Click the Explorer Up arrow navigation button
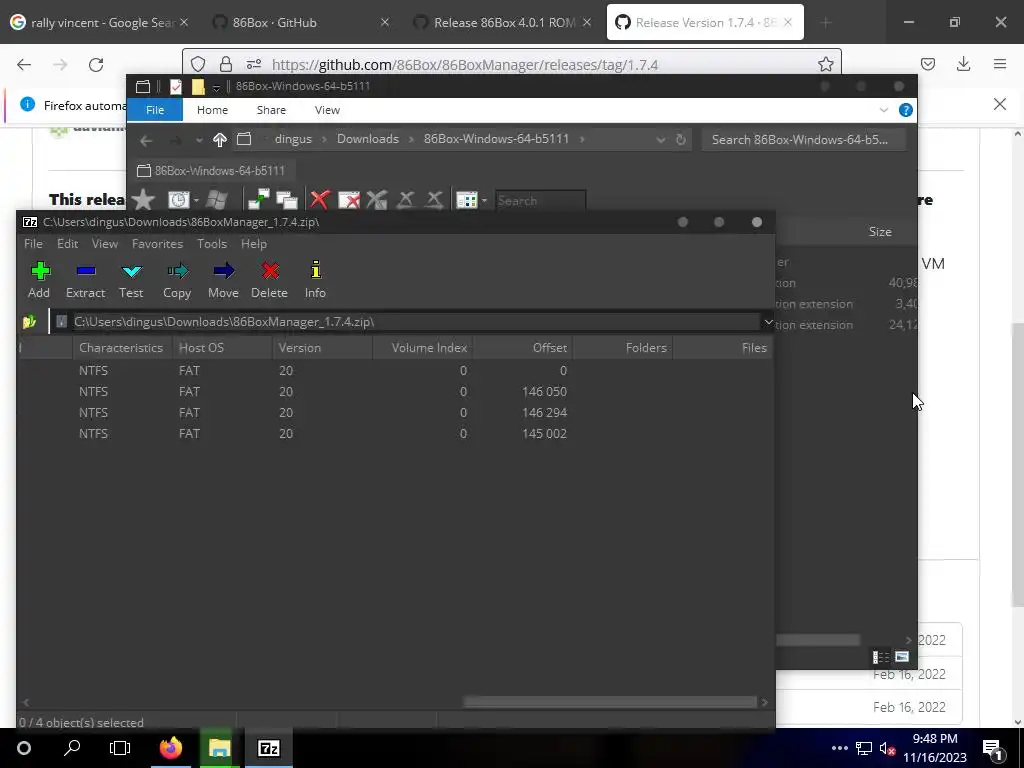 point(219,140)
